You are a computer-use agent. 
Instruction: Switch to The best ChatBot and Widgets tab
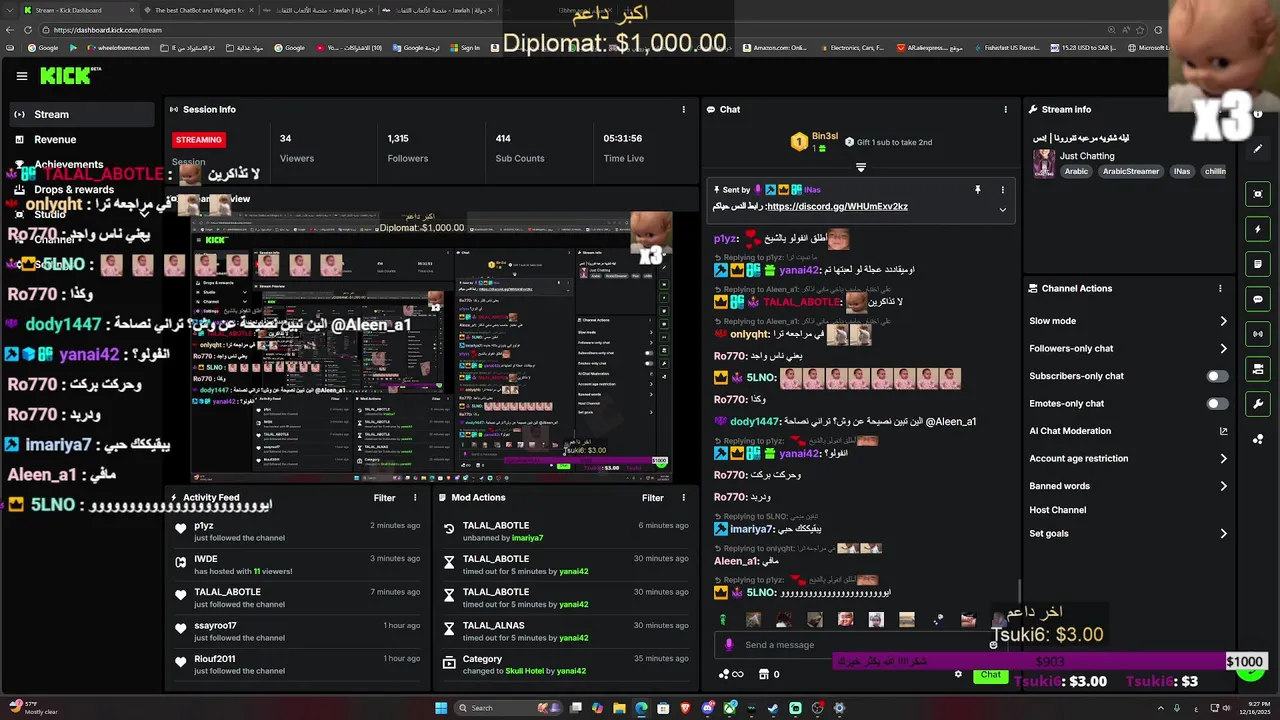click(x=199, y=10)
